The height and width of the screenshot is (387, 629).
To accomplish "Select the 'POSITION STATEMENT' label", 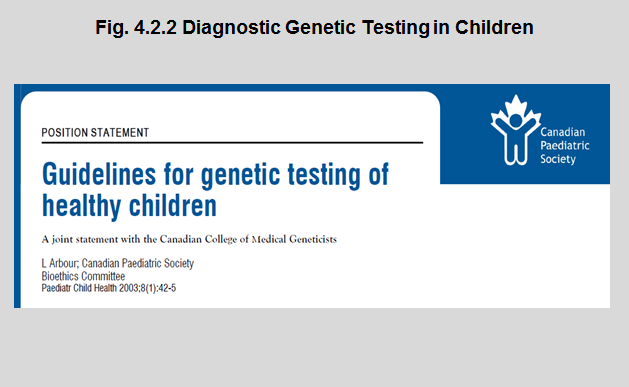I will click(95, 133).
